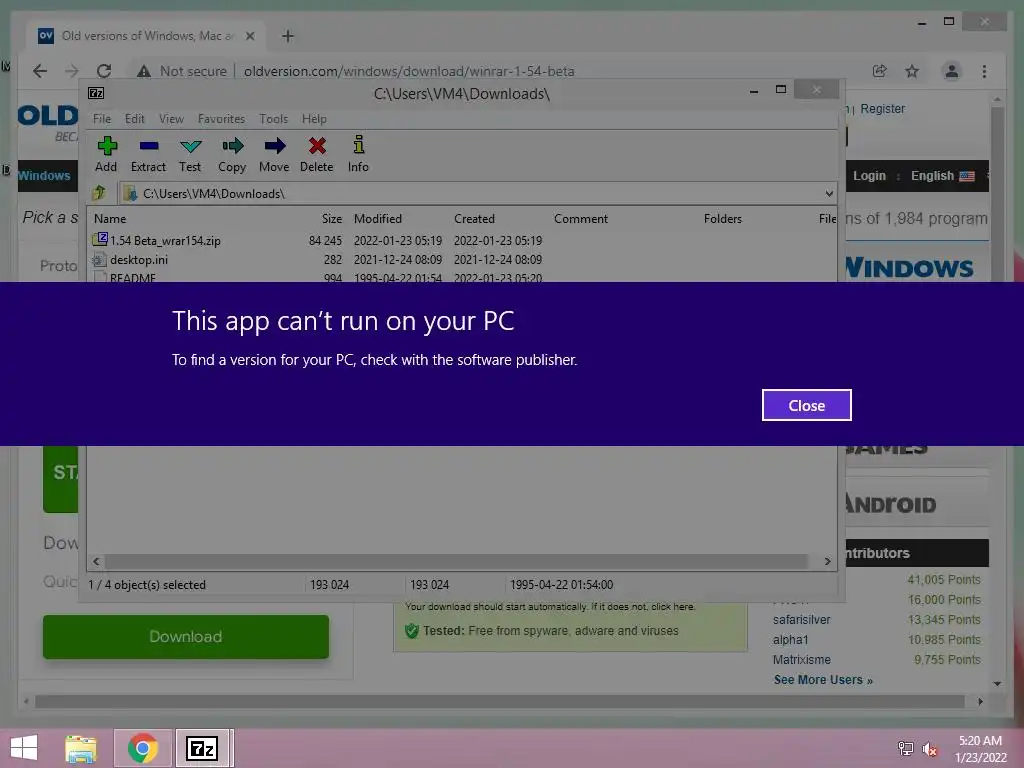1024x768 pixels.
Task: Click the Chrome forward arrow
Action: [x=72, y=71]
